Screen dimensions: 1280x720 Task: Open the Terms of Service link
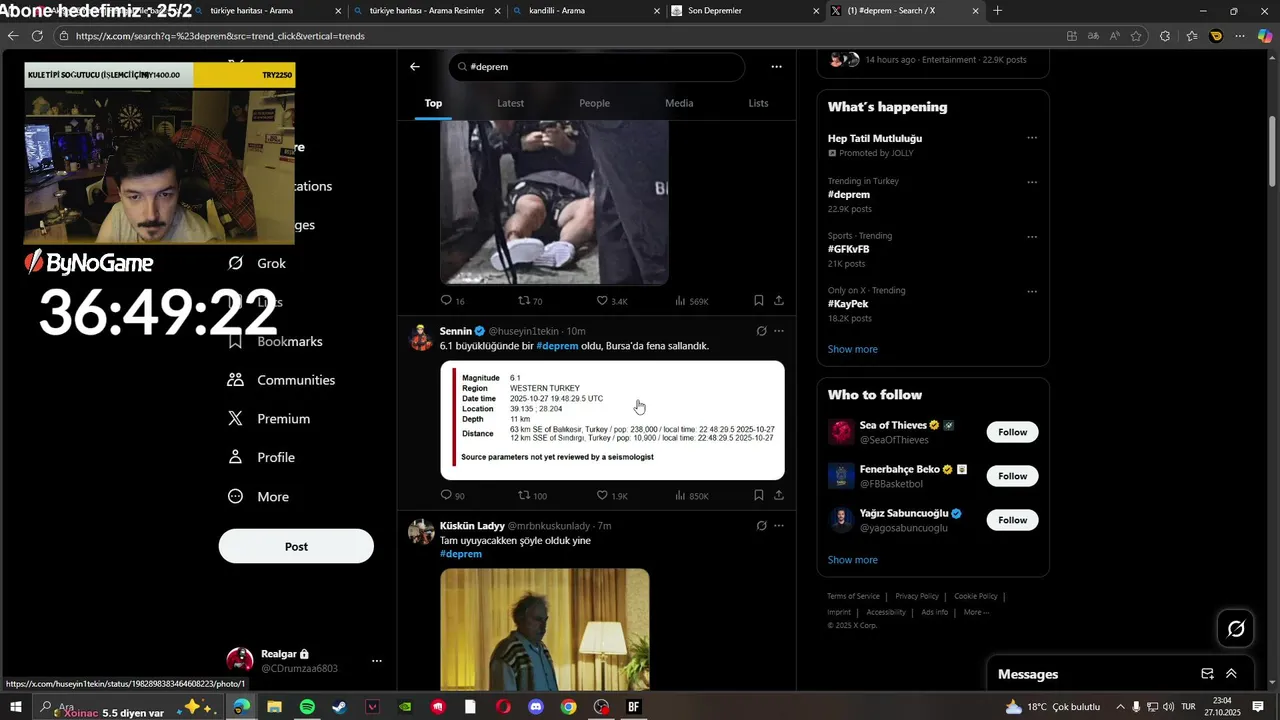pos(853,596)
